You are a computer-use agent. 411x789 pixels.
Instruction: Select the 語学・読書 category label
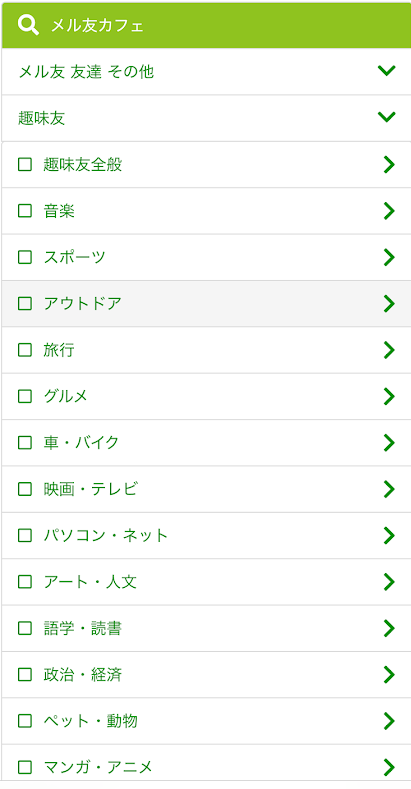(83, 628)
